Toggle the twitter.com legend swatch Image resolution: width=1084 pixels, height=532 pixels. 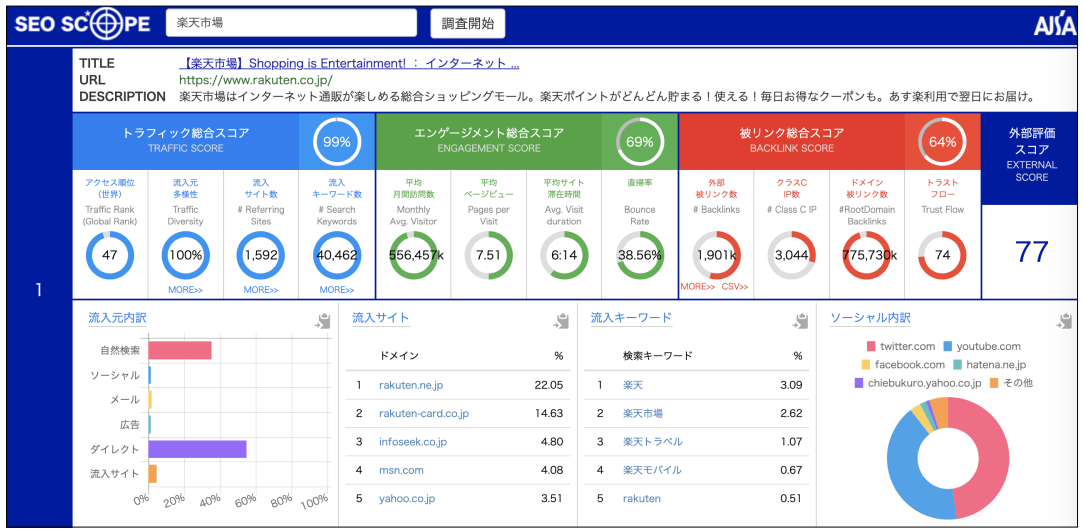pos(870,346)
